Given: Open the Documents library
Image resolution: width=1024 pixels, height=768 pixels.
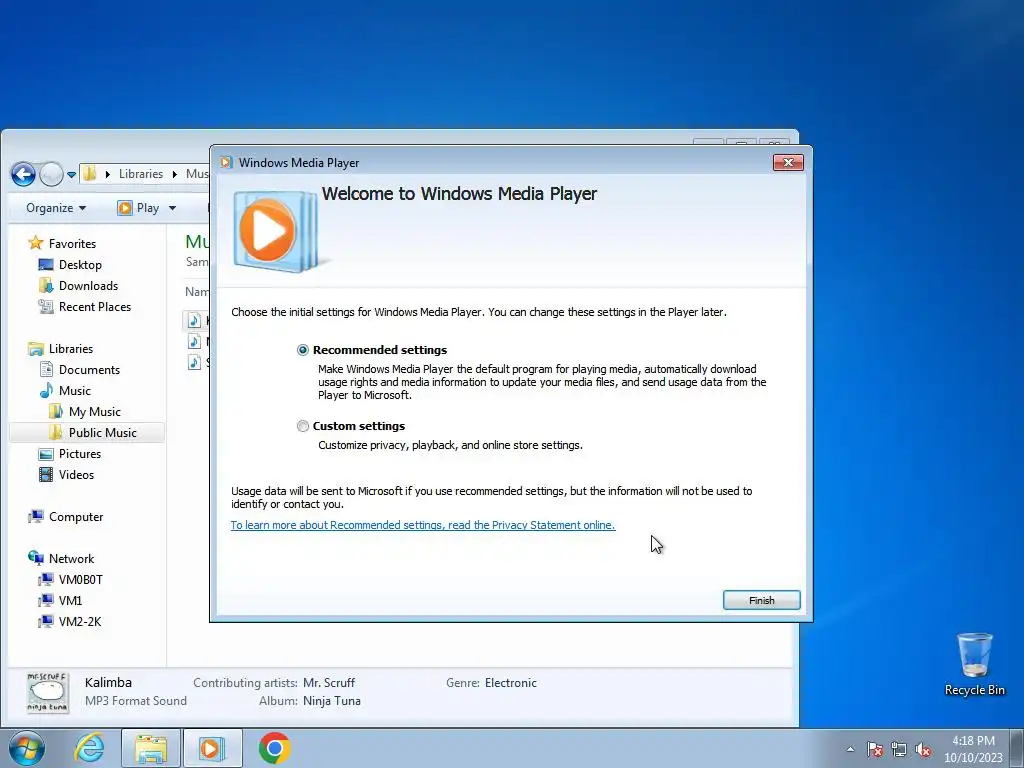Looking at the screenshot, I should 89,370.
